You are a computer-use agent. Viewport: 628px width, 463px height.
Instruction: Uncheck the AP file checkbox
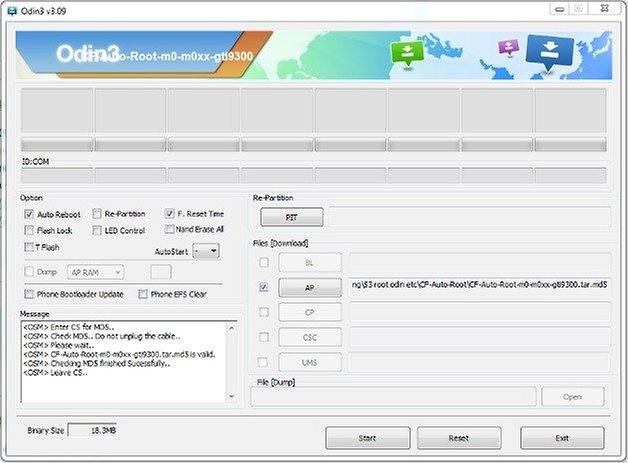(x=264, y=287)
